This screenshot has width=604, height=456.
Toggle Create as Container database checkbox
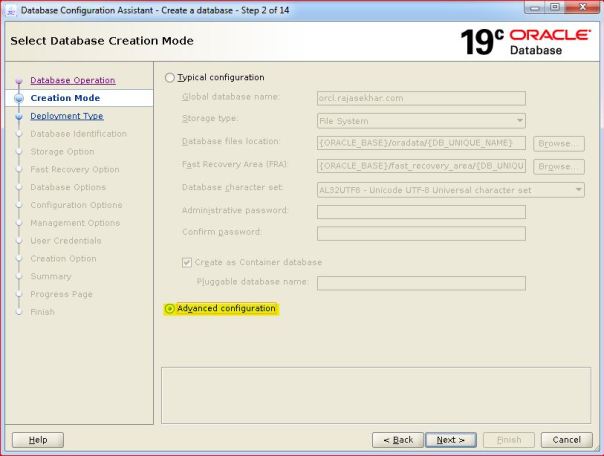click(187, 263)
